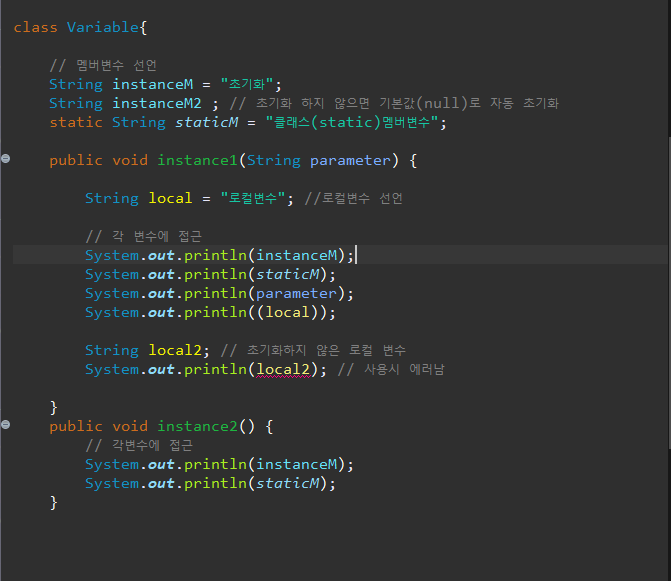Click instanceM in its declaration line

tap(152, 84)
